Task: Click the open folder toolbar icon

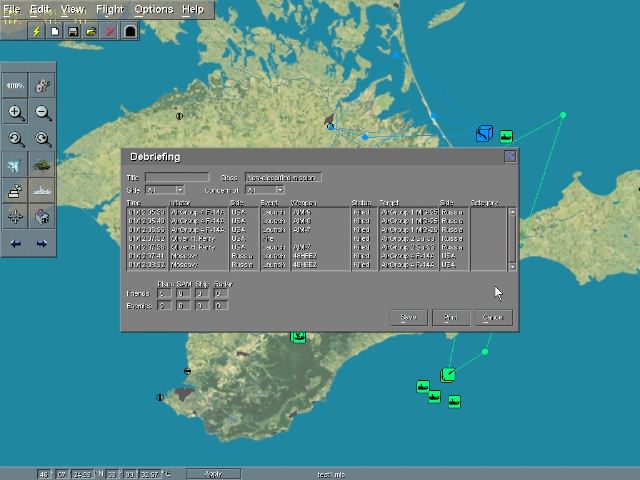Action: 91,31
